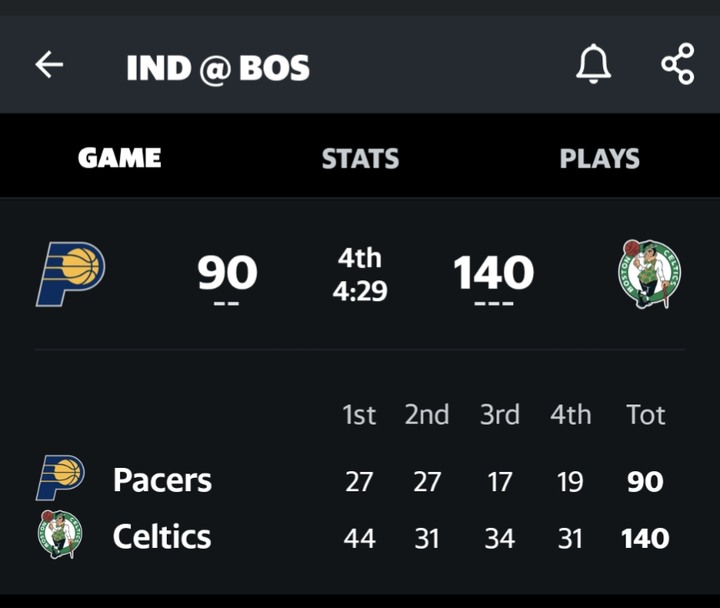Tap the 4th quarter 4:29 game clock
The image size is (720, 608).
tap(360, 274)
